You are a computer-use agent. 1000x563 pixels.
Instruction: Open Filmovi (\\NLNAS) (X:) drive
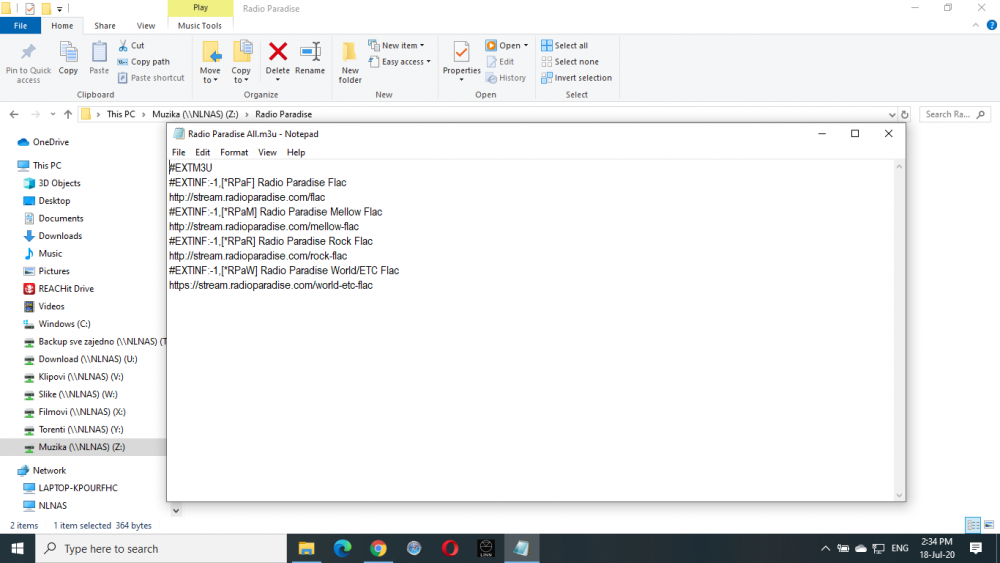75,412
